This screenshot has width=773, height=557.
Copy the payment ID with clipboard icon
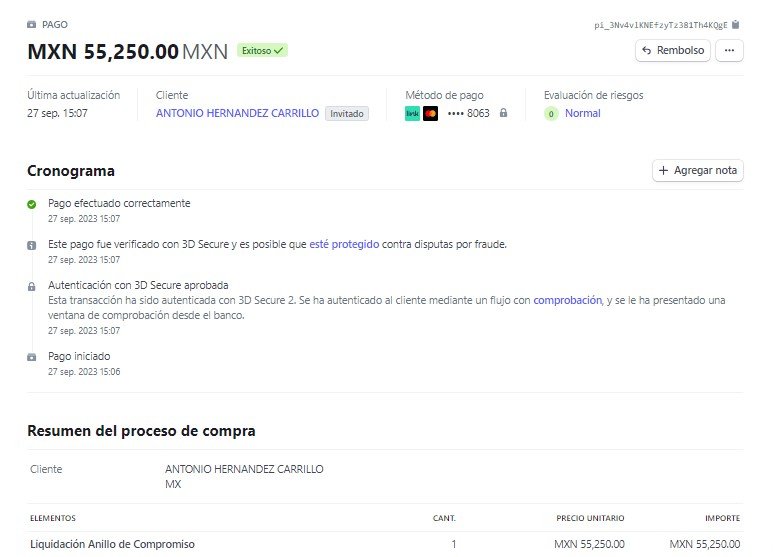736,25
